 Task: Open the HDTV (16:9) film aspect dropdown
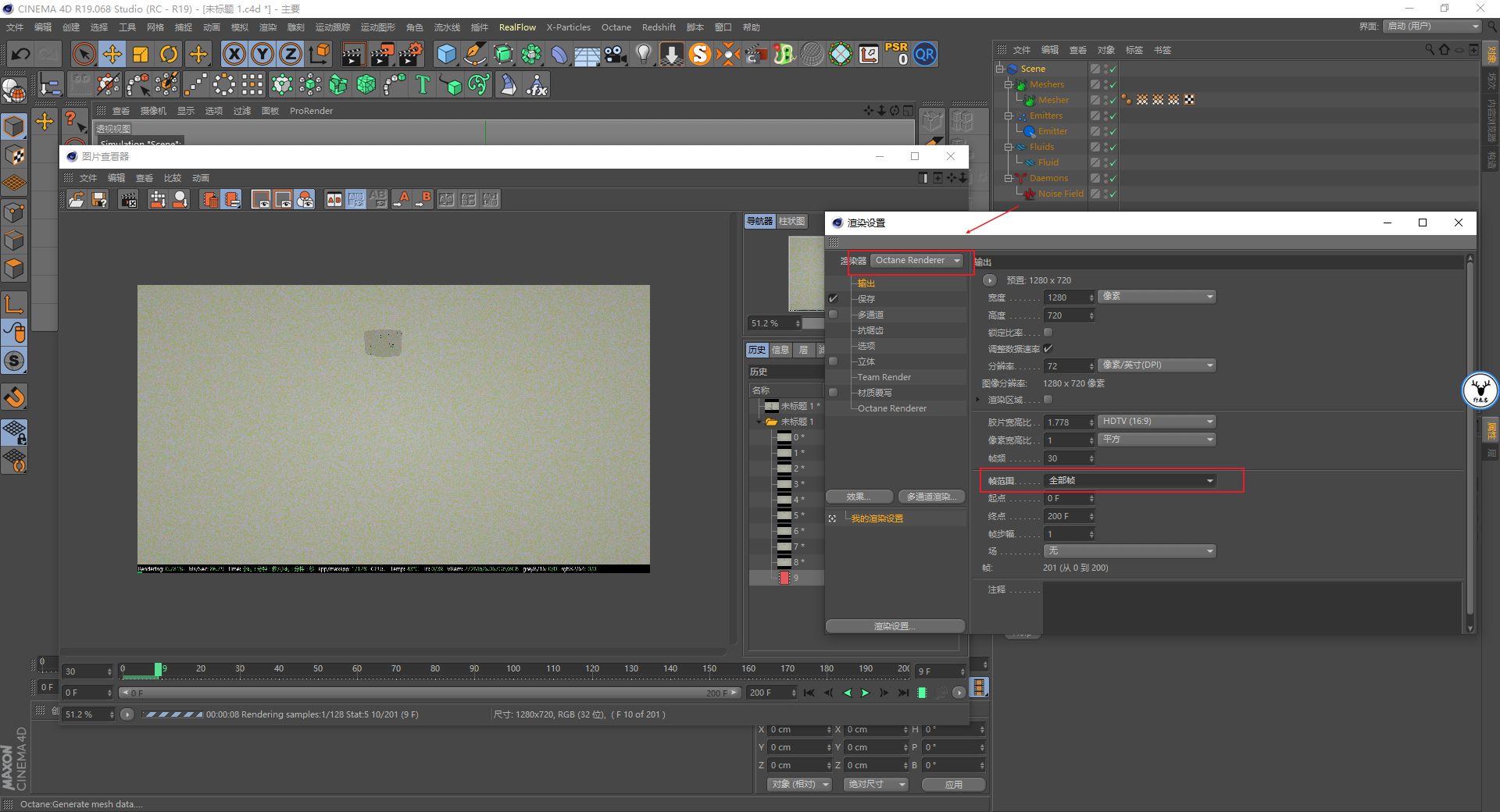coord(1157,422)
